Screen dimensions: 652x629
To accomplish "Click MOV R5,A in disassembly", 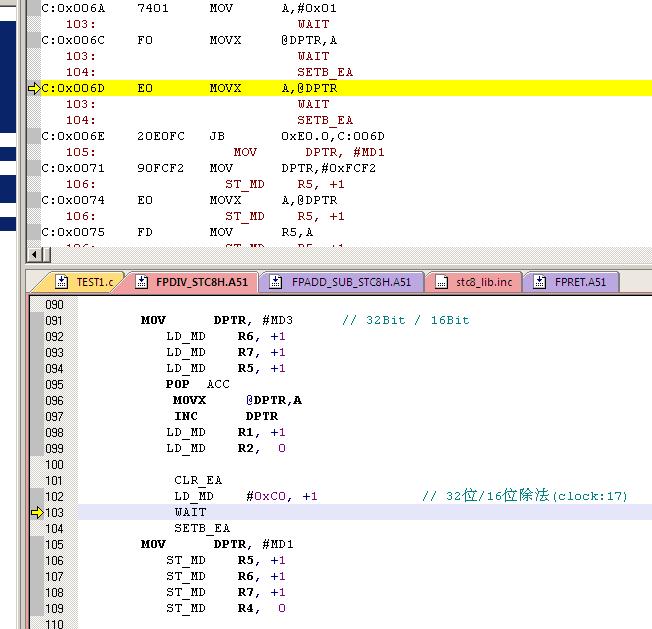I will tap(261, 232).
